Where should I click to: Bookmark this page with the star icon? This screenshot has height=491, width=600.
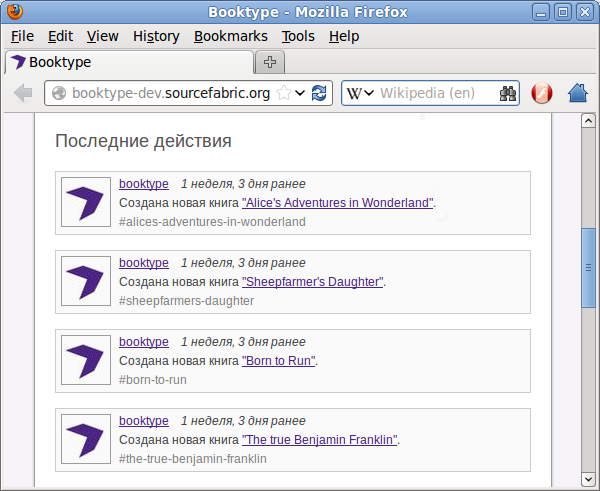284,93
